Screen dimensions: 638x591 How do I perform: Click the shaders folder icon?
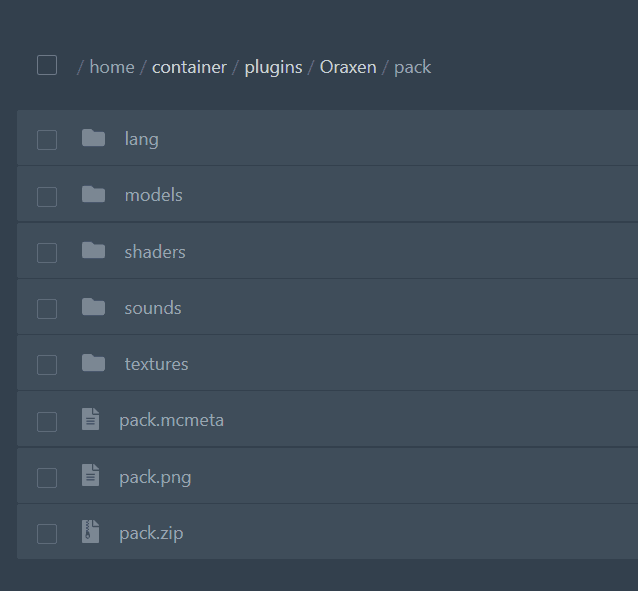click(93, 250)
